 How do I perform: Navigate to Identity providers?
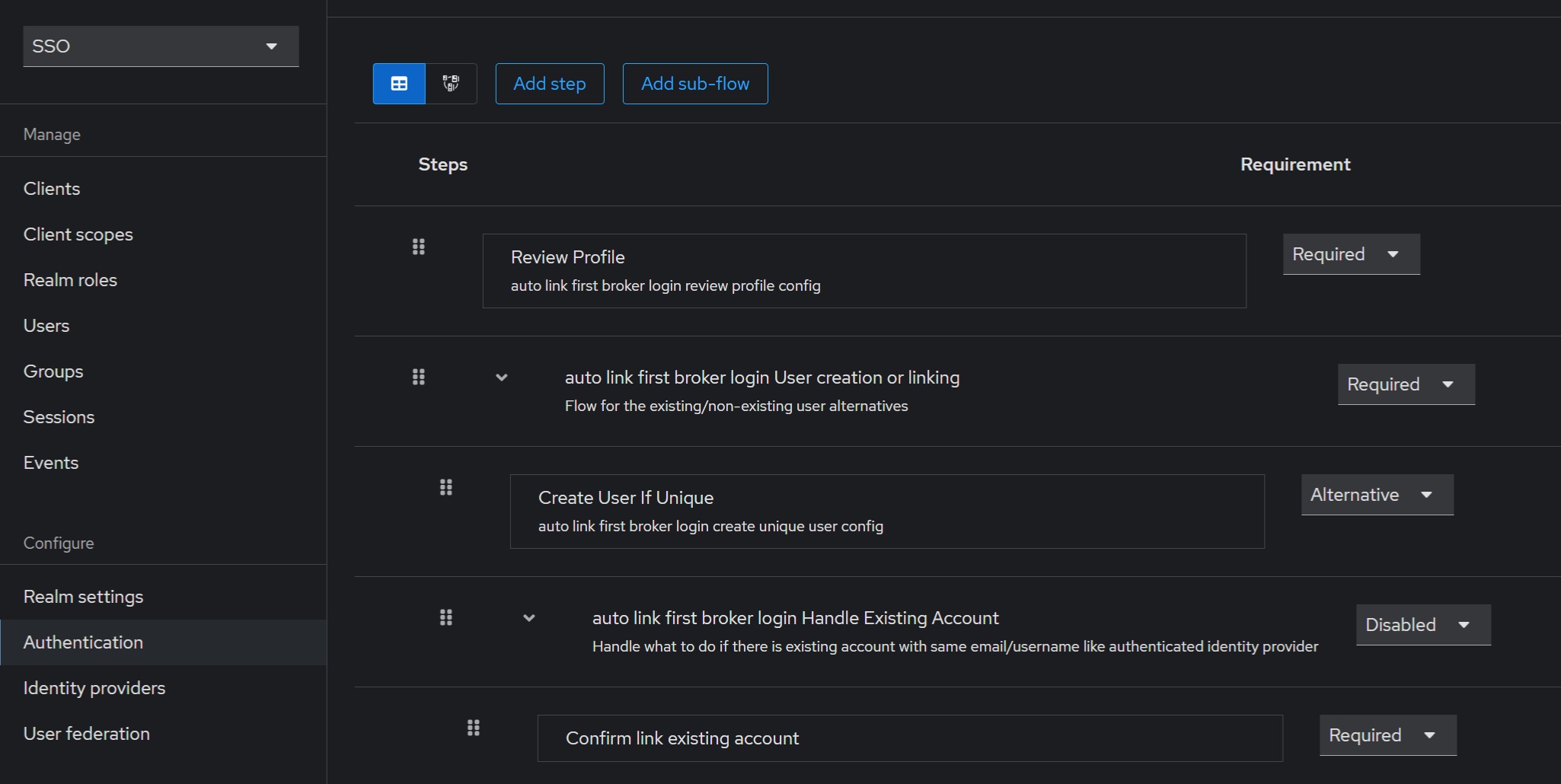(94, 688)
